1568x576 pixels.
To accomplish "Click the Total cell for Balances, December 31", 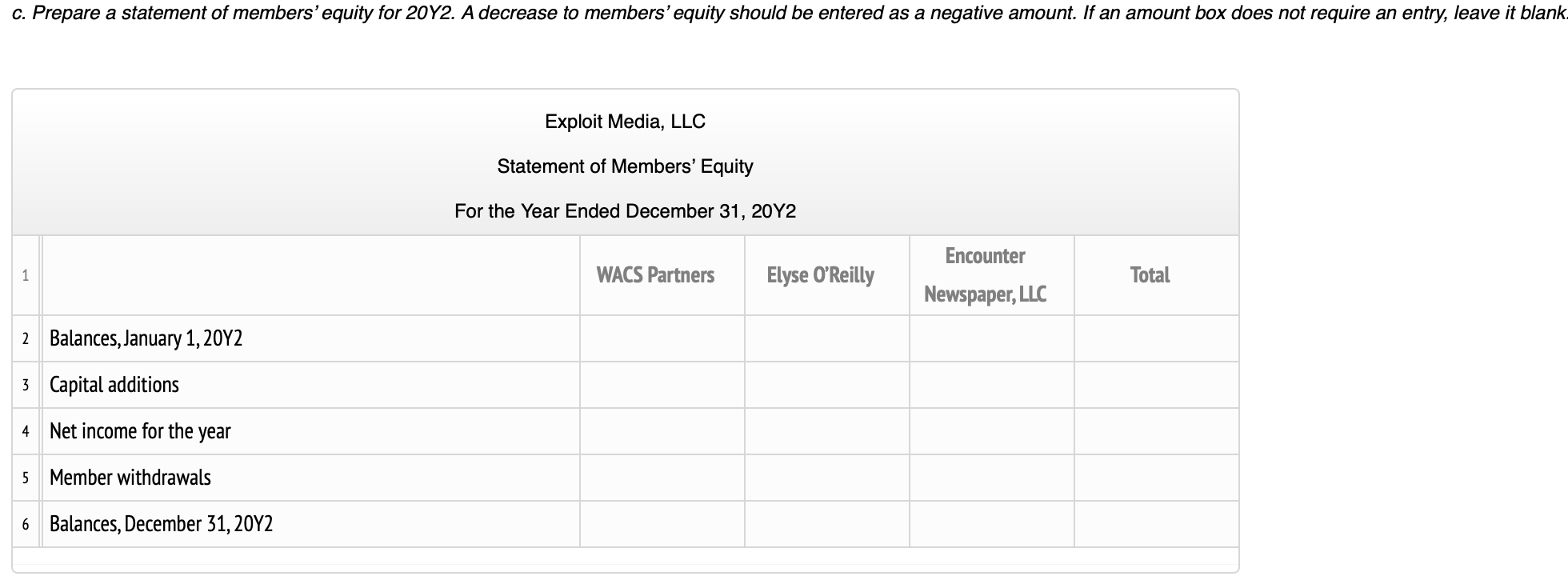I will coord(1156,524).
